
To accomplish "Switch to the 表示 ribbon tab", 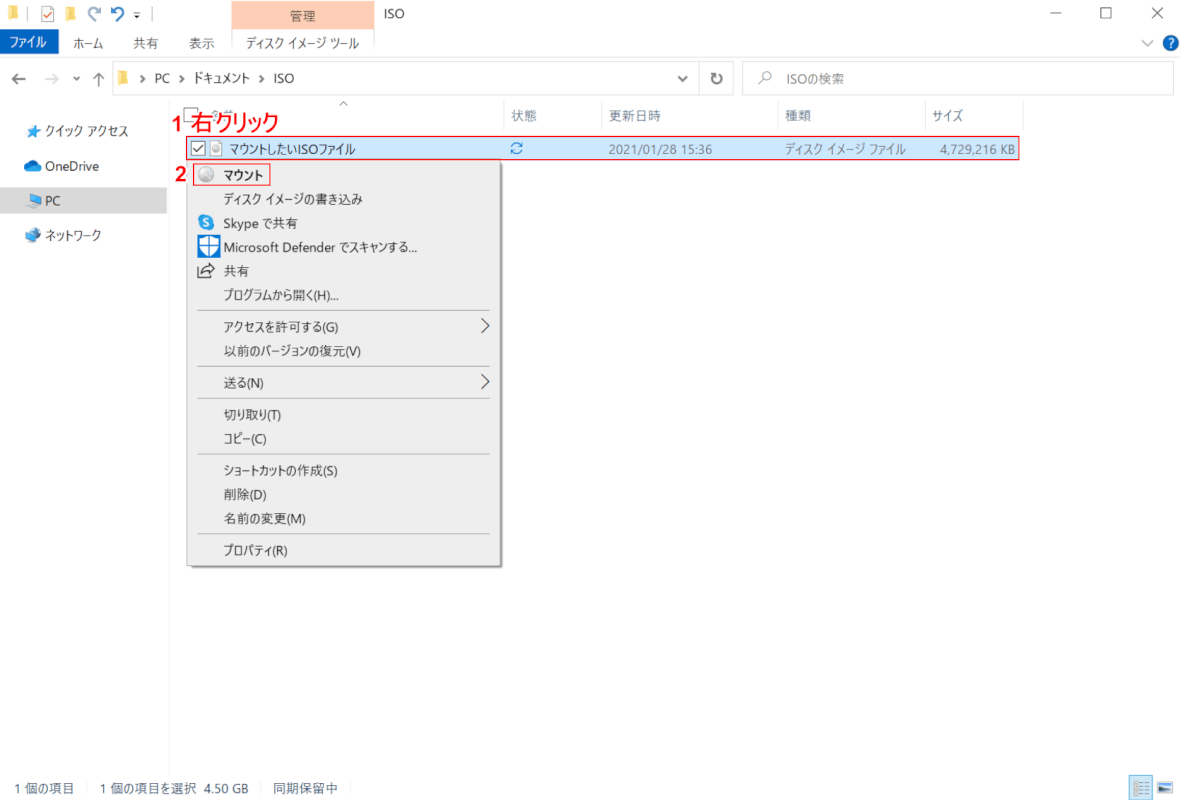I will (x=200, y=42).
